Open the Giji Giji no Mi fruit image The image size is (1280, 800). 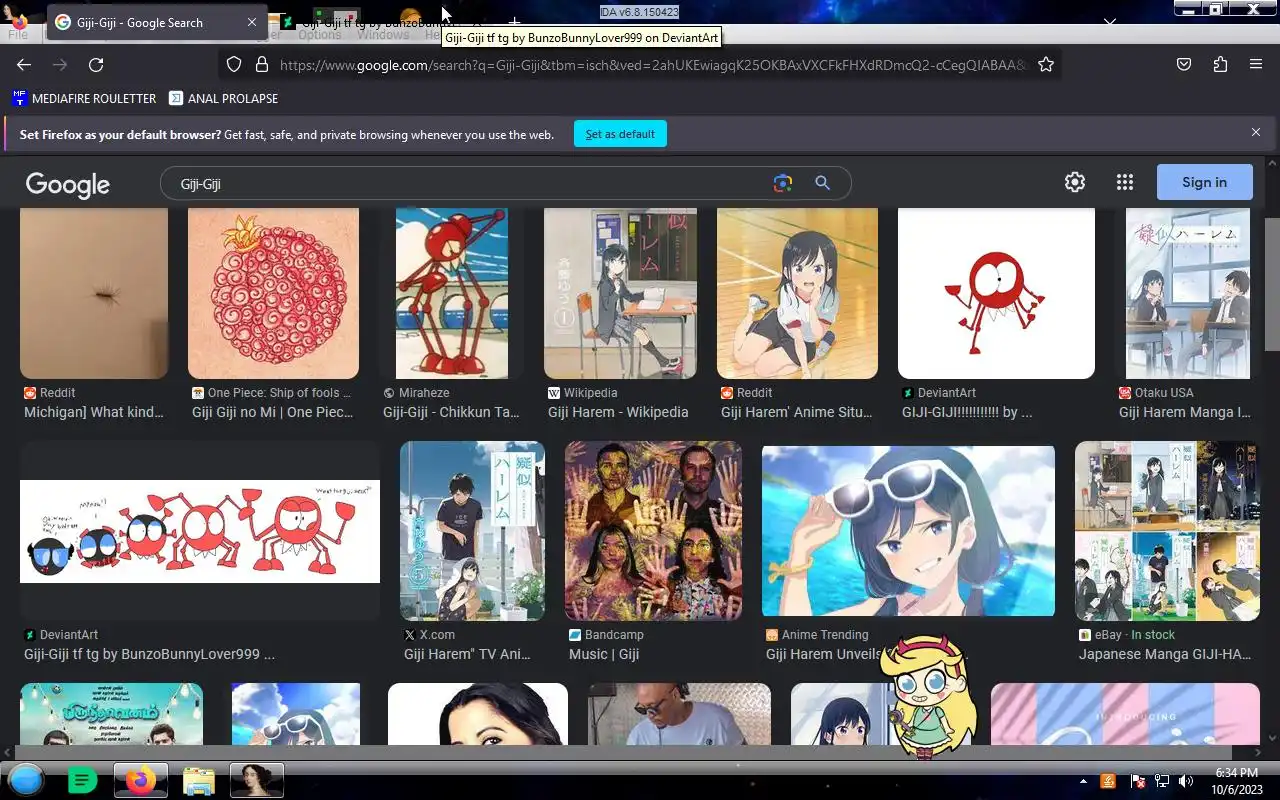[x=273, y=293]
